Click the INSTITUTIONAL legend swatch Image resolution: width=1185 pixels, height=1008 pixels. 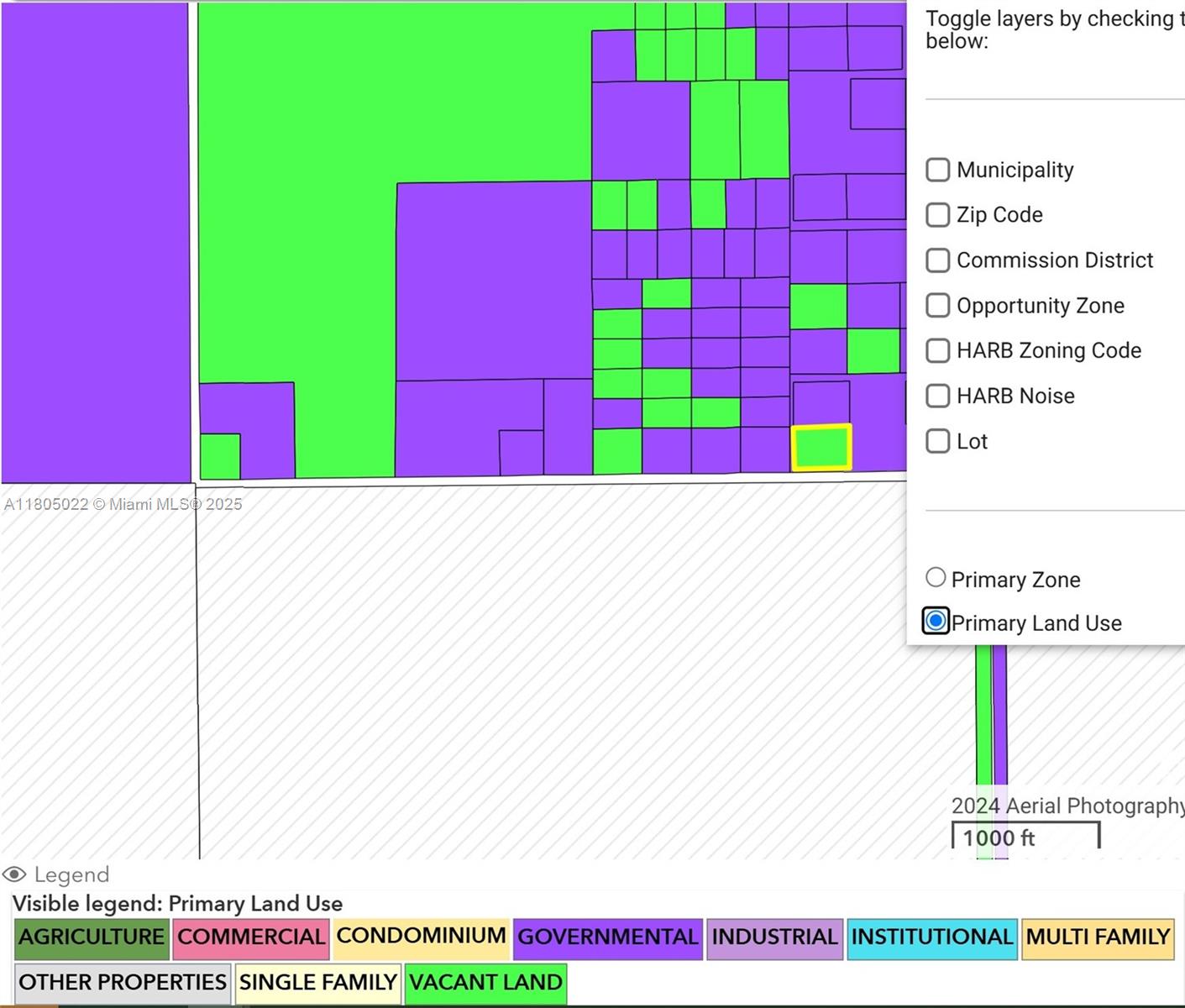(x=931, y=937)
